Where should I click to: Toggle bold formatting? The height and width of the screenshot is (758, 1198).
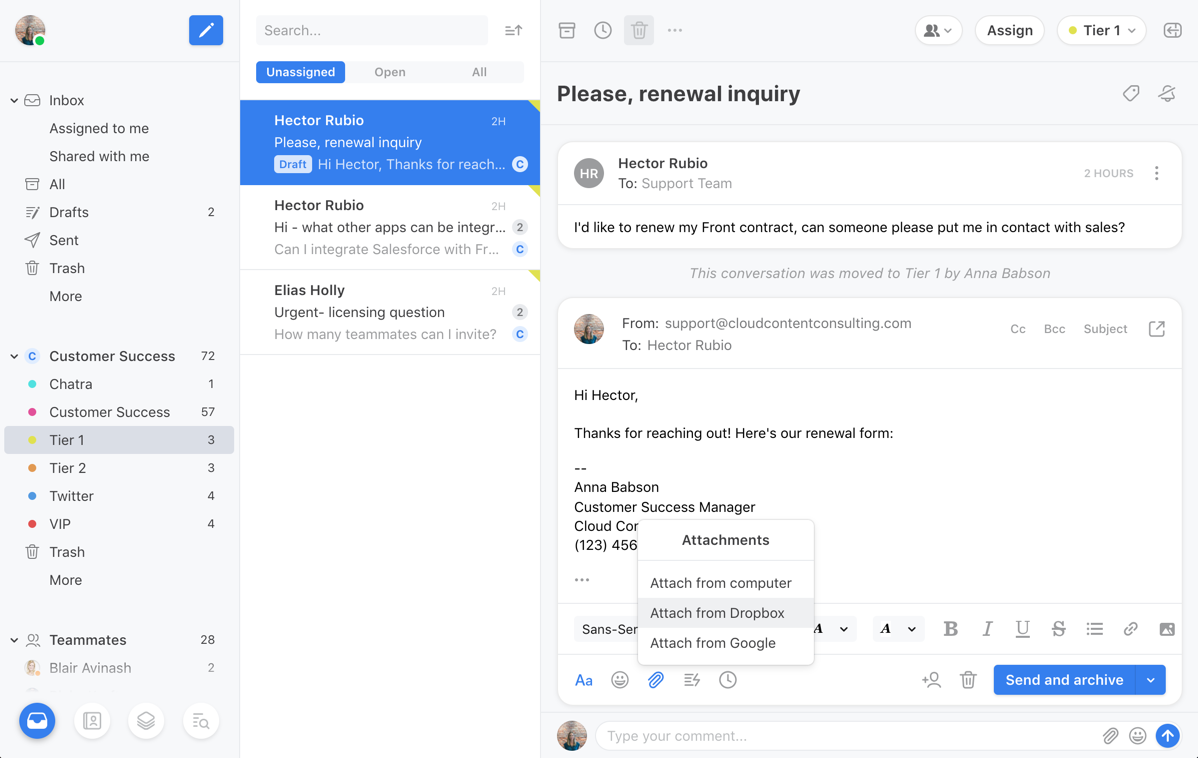pyautogui.click(x=951, y=629)
